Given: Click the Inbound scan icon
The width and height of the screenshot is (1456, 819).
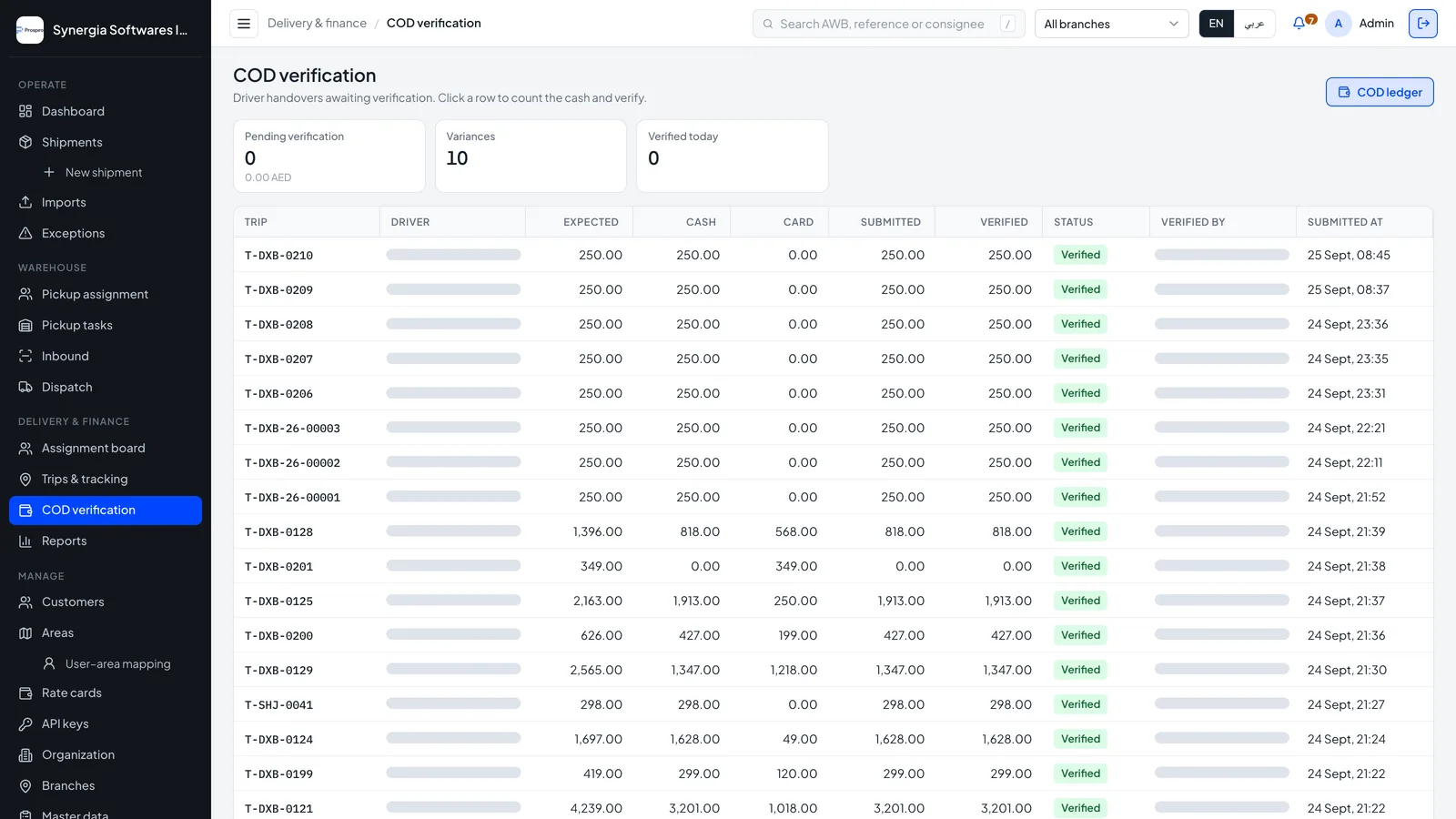Looking at the screenshot, I should click(25, 356).
